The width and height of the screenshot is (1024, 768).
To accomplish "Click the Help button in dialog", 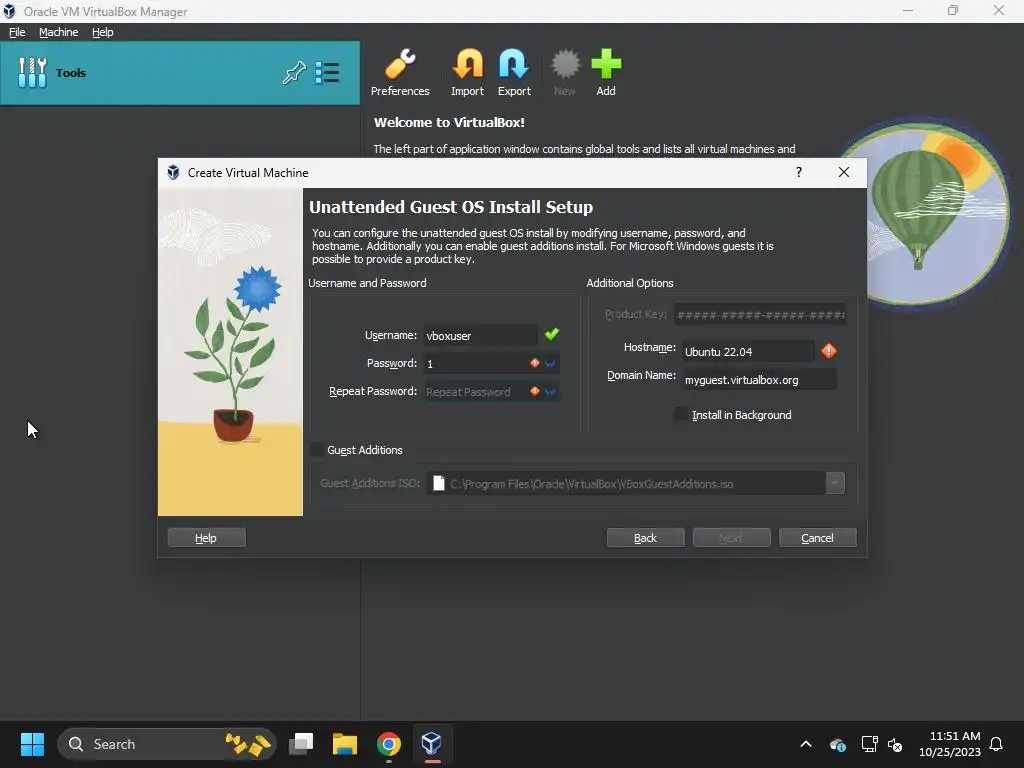I will 206,537.
